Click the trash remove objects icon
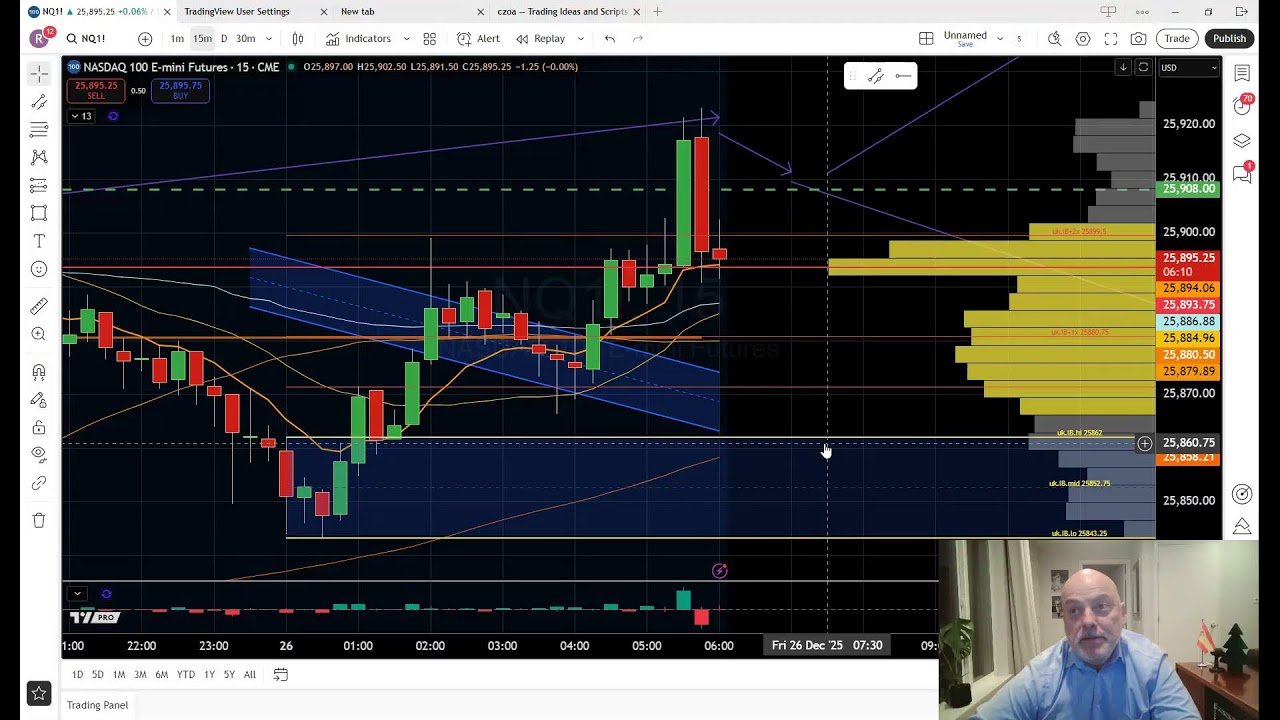Viewport: 1280px width, 720px height. click(x=39, y=520)
